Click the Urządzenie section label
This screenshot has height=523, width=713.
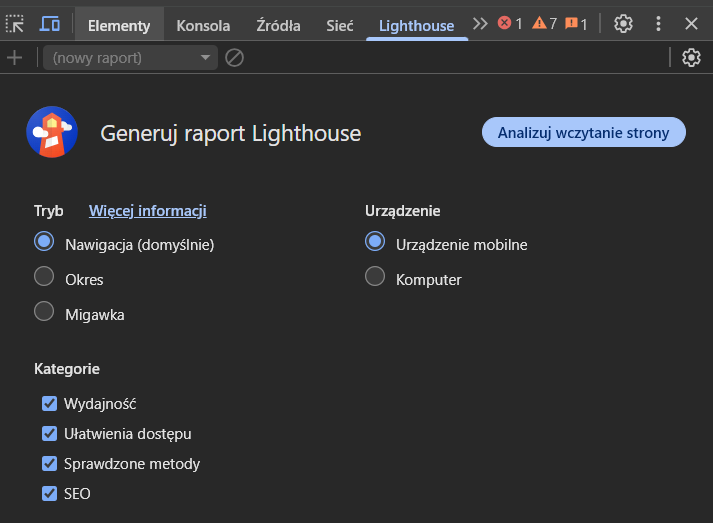(x=402, y=211)
